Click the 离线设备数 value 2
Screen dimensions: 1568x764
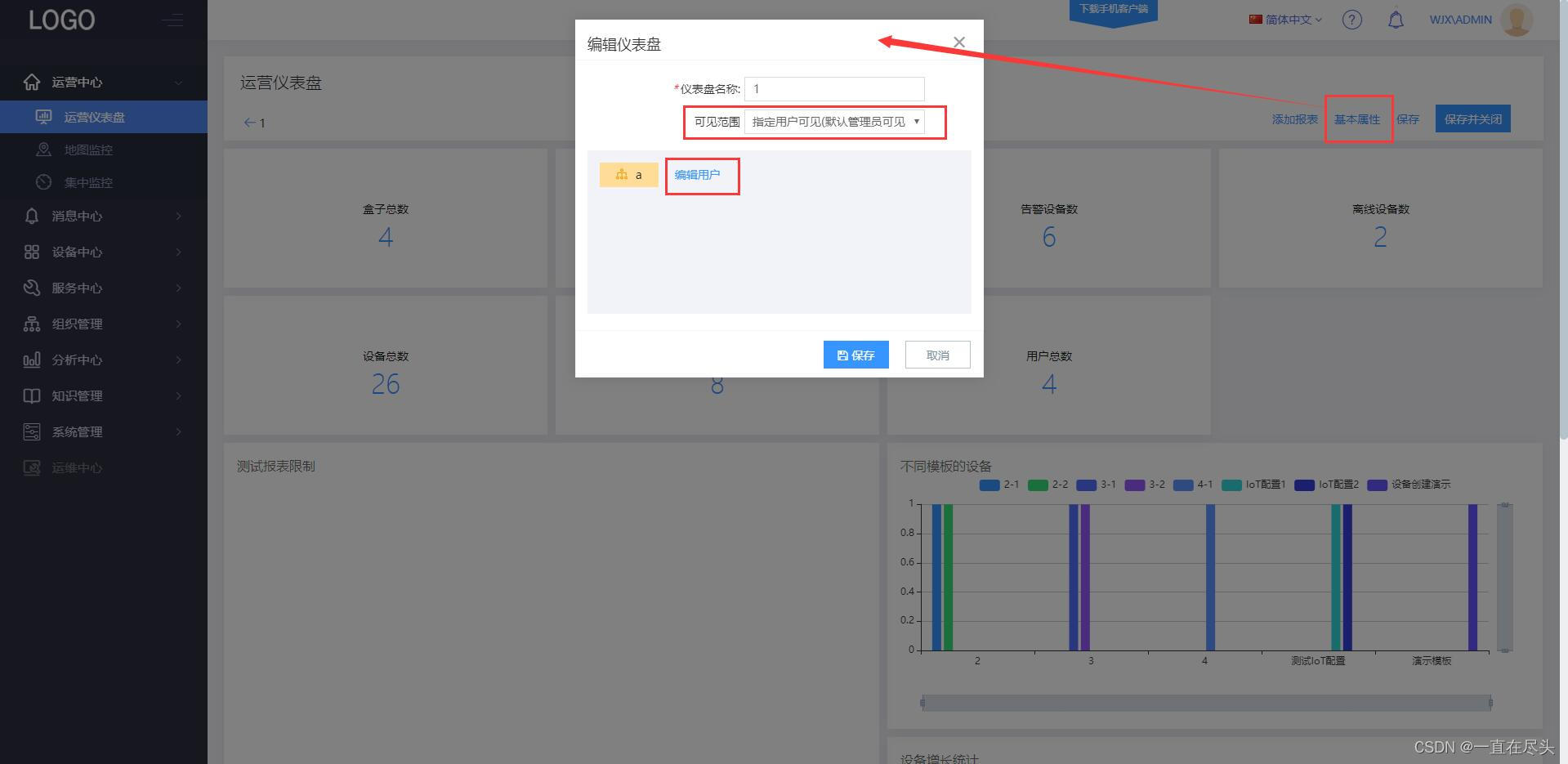tap(1380, 237)
